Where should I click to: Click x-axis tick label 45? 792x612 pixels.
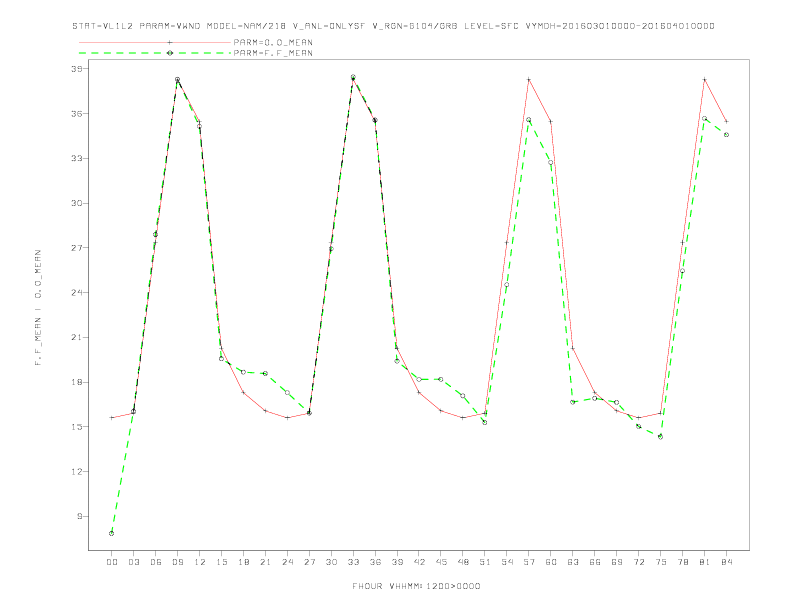coord(441,562)
